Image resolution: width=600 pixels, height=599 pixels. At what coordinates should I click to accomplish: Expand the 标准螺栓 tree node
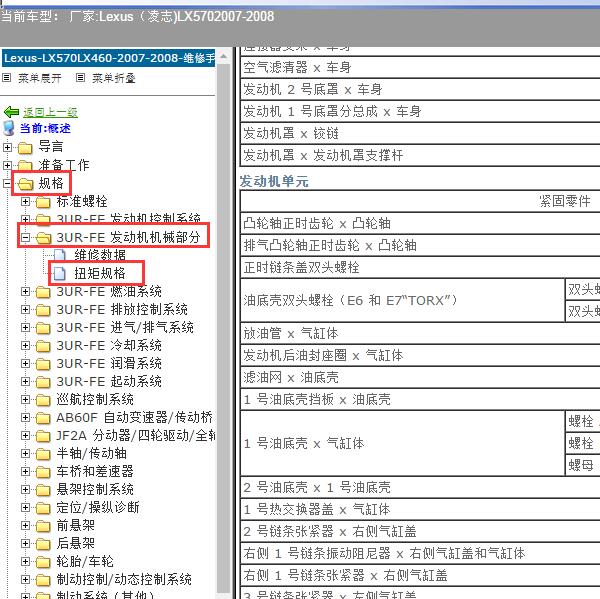25,201
